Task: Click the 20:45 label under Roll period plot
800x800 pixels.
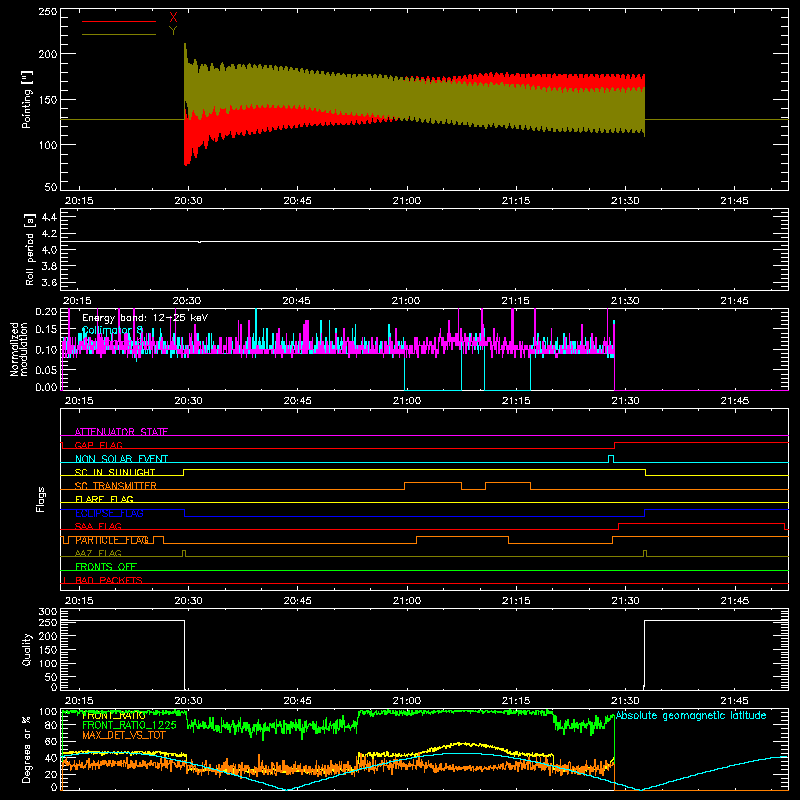Action: click(296, 301)
